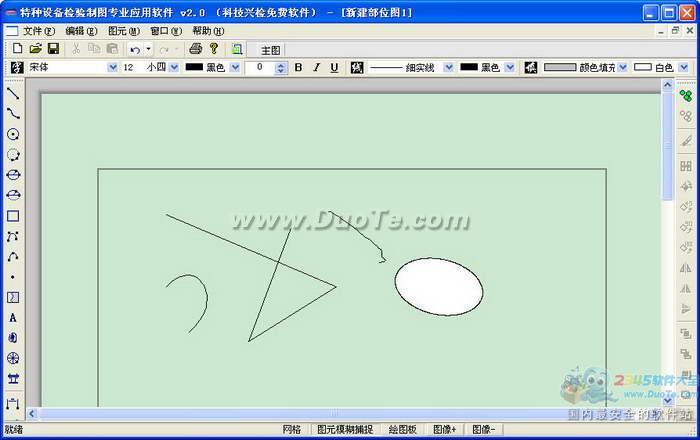
Task: Click the Save floppy disk icon
Action: tap(54, 49)
